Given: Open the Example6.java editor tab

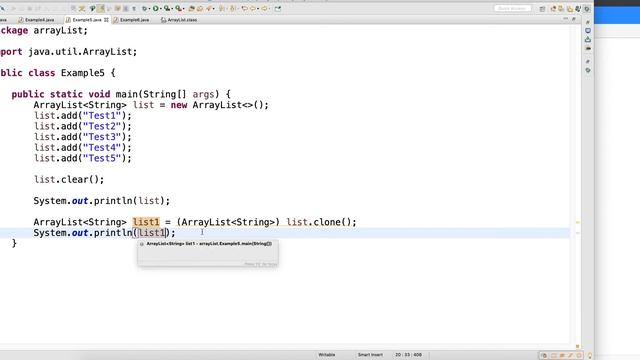Looking at the screenshot, I should click(131, 20).
